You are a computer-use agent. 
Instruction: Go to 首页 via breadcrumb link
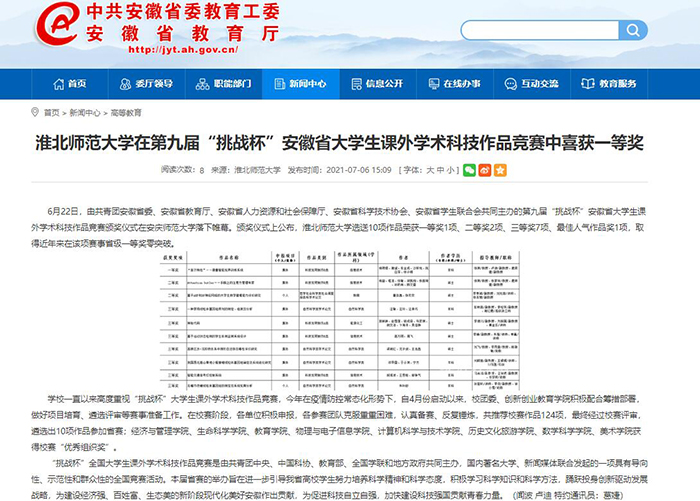[51, 113]
